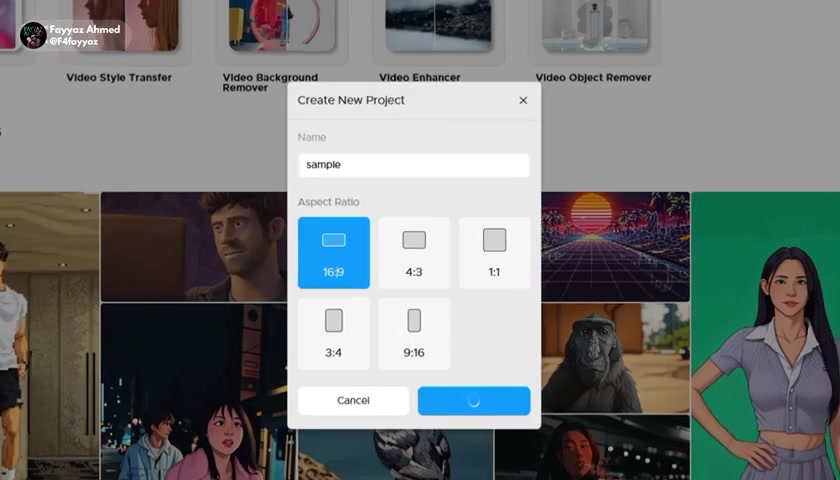Choose the 3:4 portrait aspect ratio
The width and height of the screenshot is (840, 480).
(334, 333)
